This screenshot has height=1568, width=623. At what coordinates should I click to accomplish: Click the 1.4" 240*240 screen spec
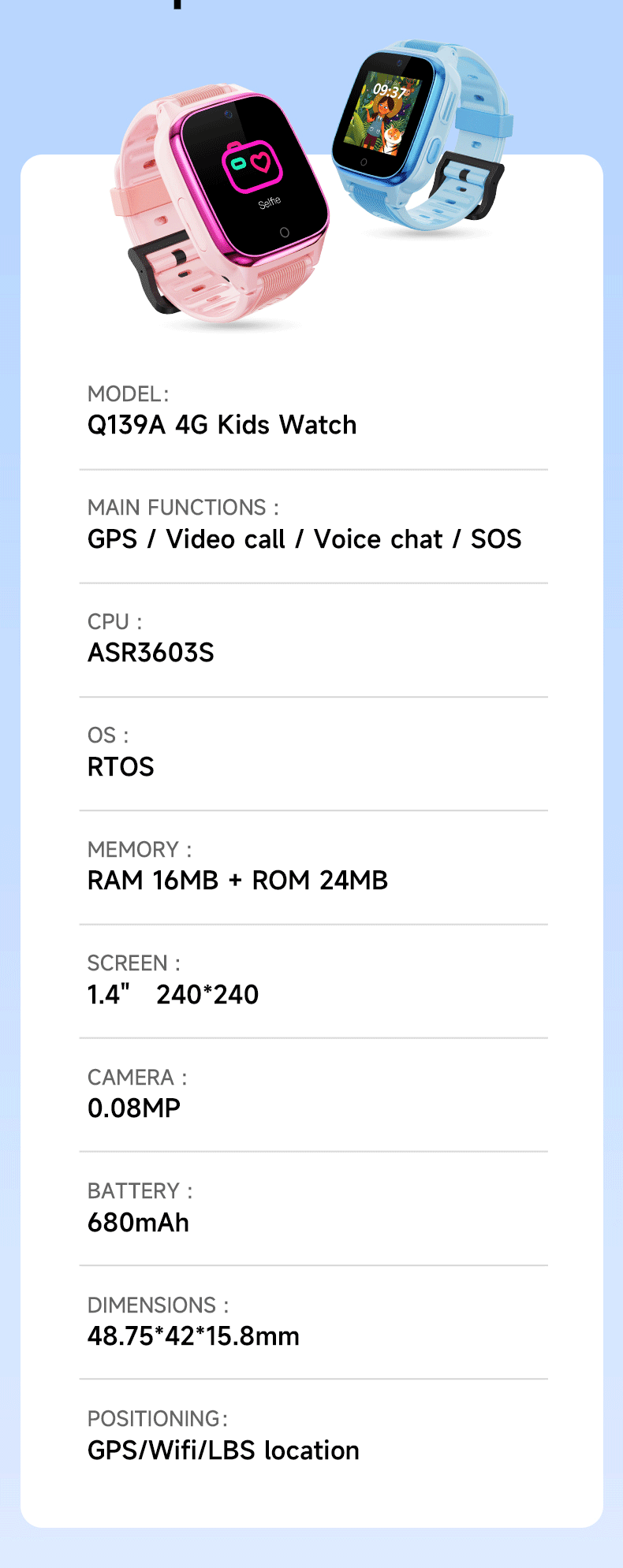pyautogui.click(x=173, y=995)
